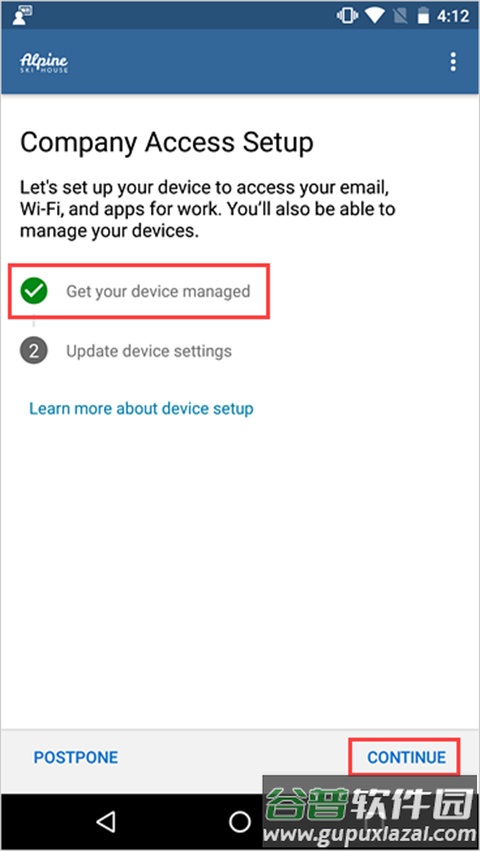Tap the clock showing 4:12
The height and width of the screenshot is (851, 480).
point(453,16)
